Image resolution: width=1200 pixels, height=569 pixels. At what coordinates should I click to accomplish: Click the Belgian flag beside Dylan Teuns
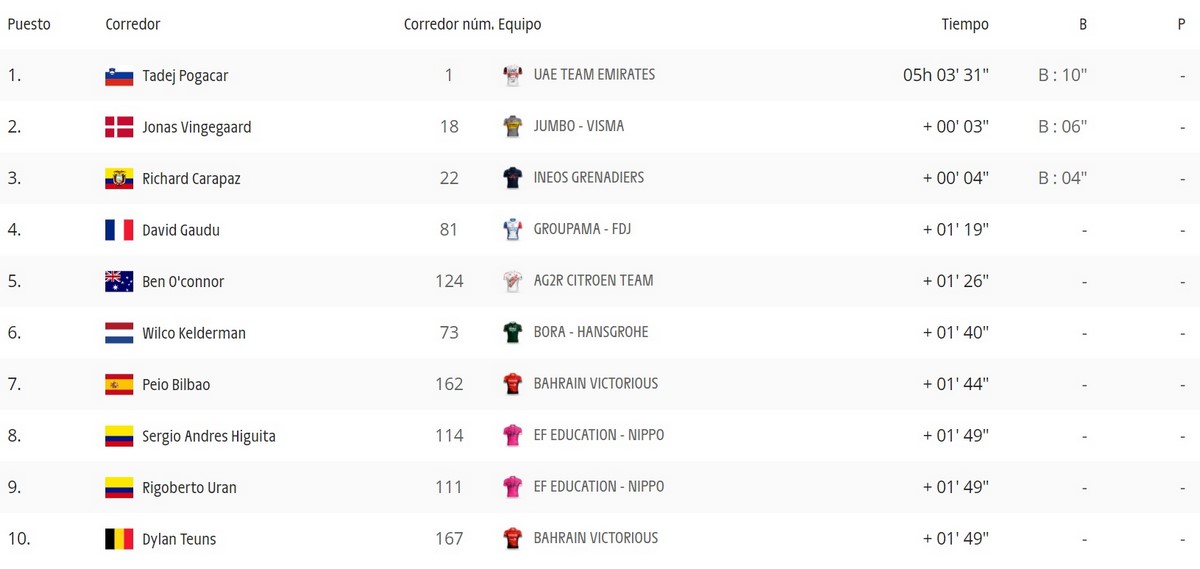tap(119, 539)
